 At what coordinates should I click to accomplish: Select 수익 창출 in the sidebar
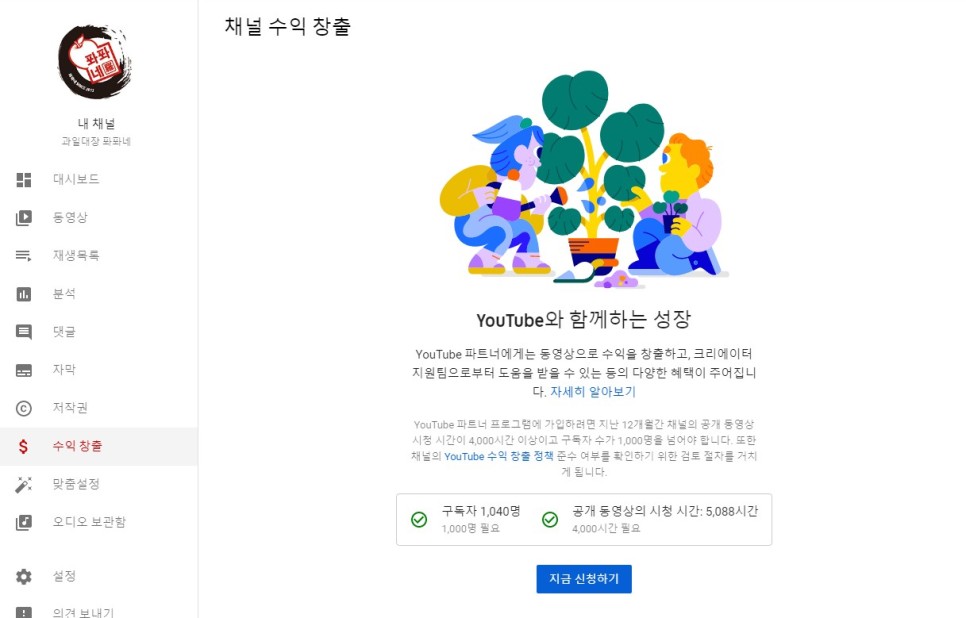pyautogui.click(x=99, y=446)
